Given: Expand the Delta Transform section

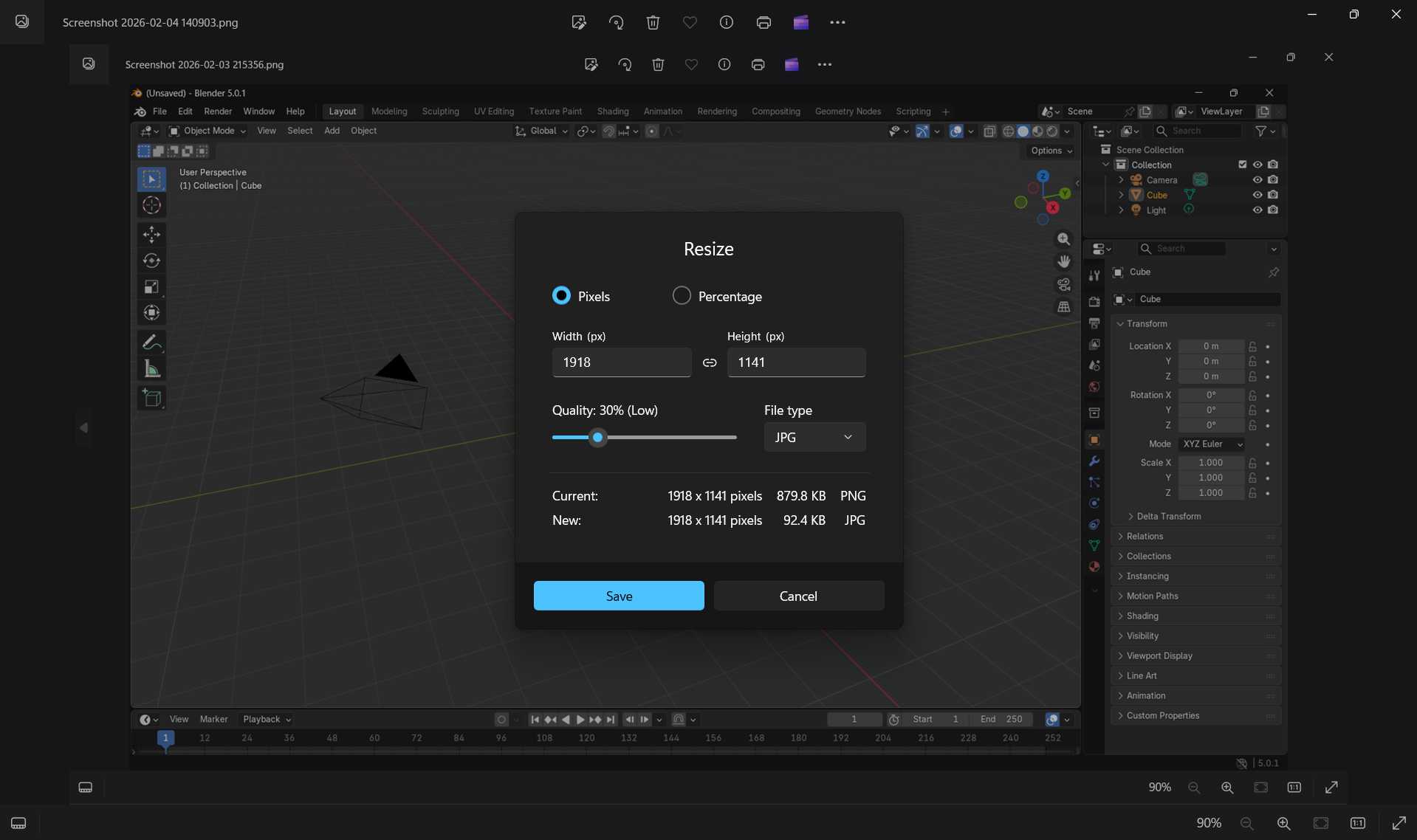Looking at the screenshot, I should (x=1165, y=516).
